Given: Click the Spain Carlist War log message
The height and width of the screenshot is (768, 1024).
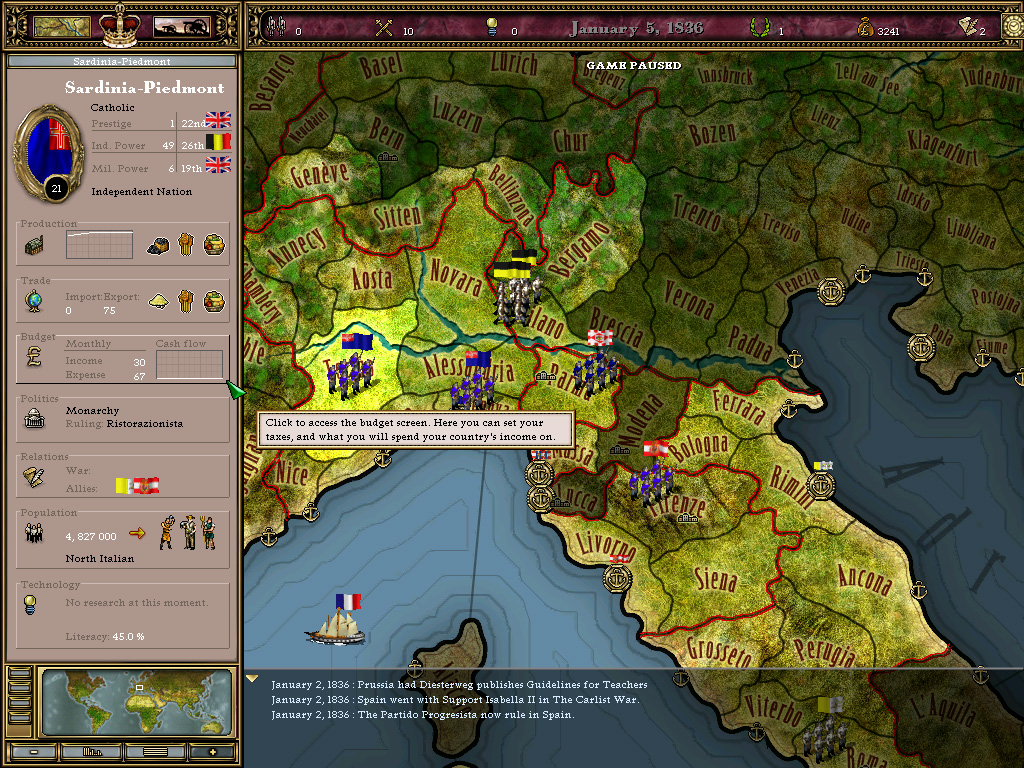Looking at the screenshot, I should pos(455,699).
